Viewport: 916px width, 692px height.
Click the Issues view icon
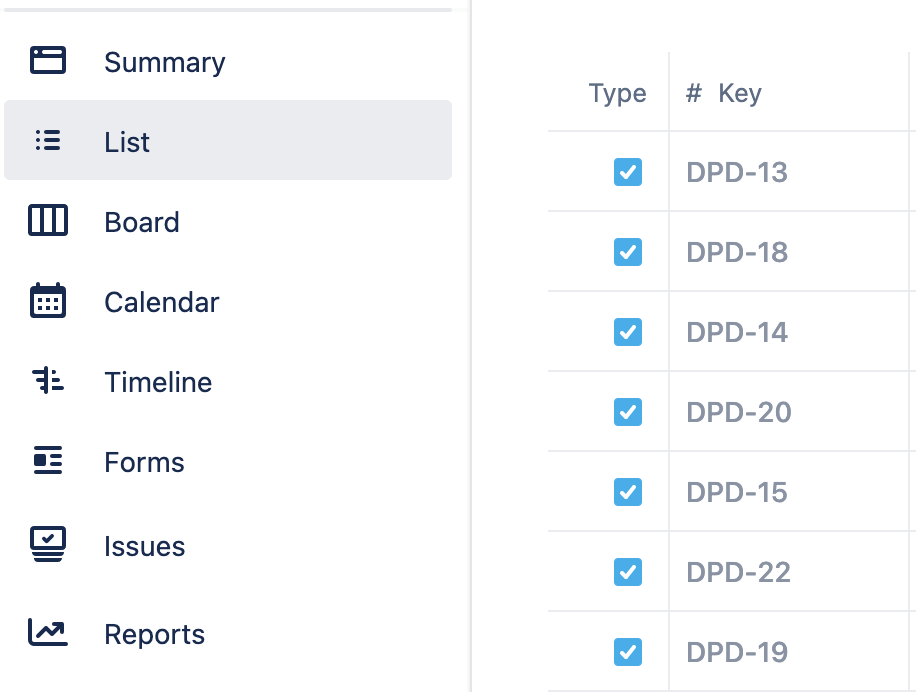47,545
